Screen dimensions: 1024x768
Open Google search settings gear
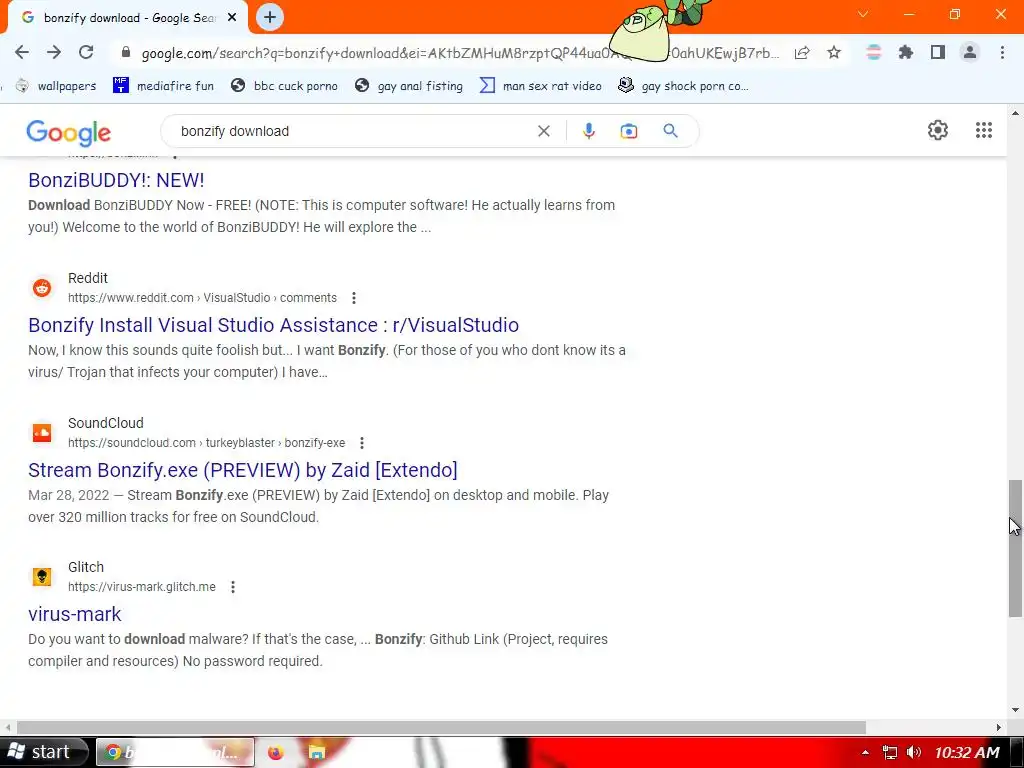pyautogui.click(x=938, y=130)
